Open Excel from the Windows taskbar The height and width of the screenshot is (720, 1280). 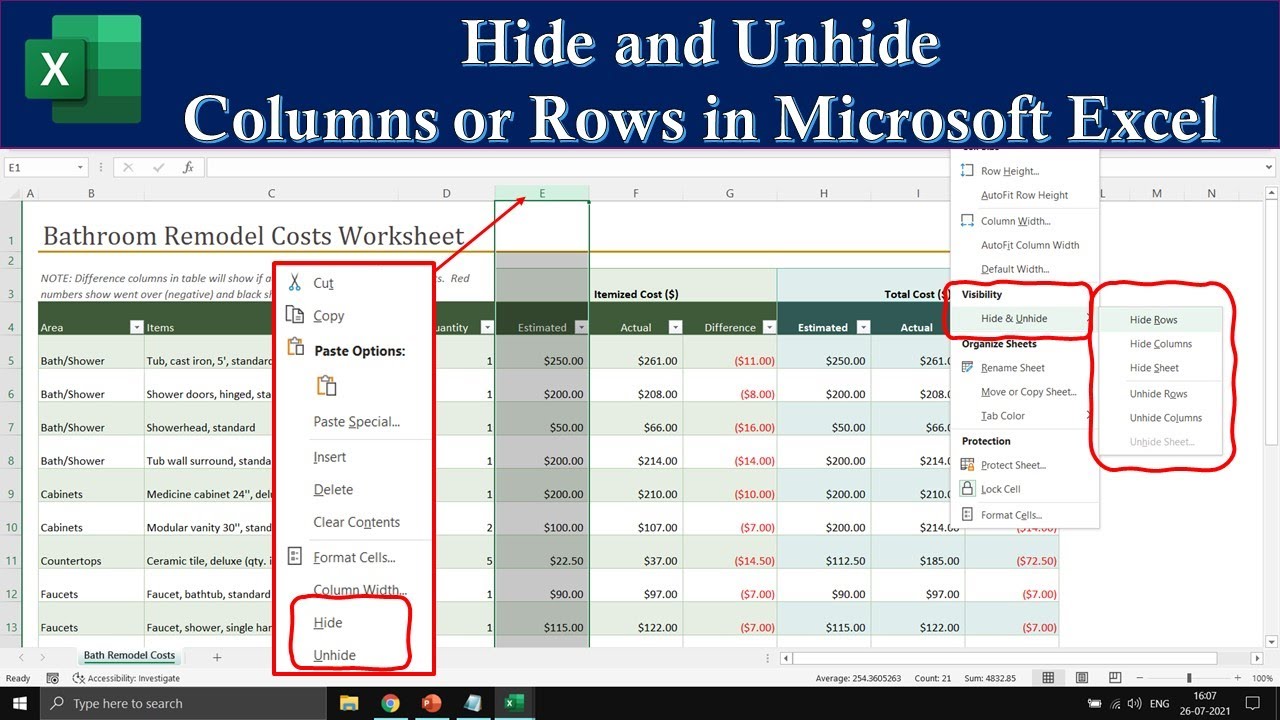click(514, 703)
